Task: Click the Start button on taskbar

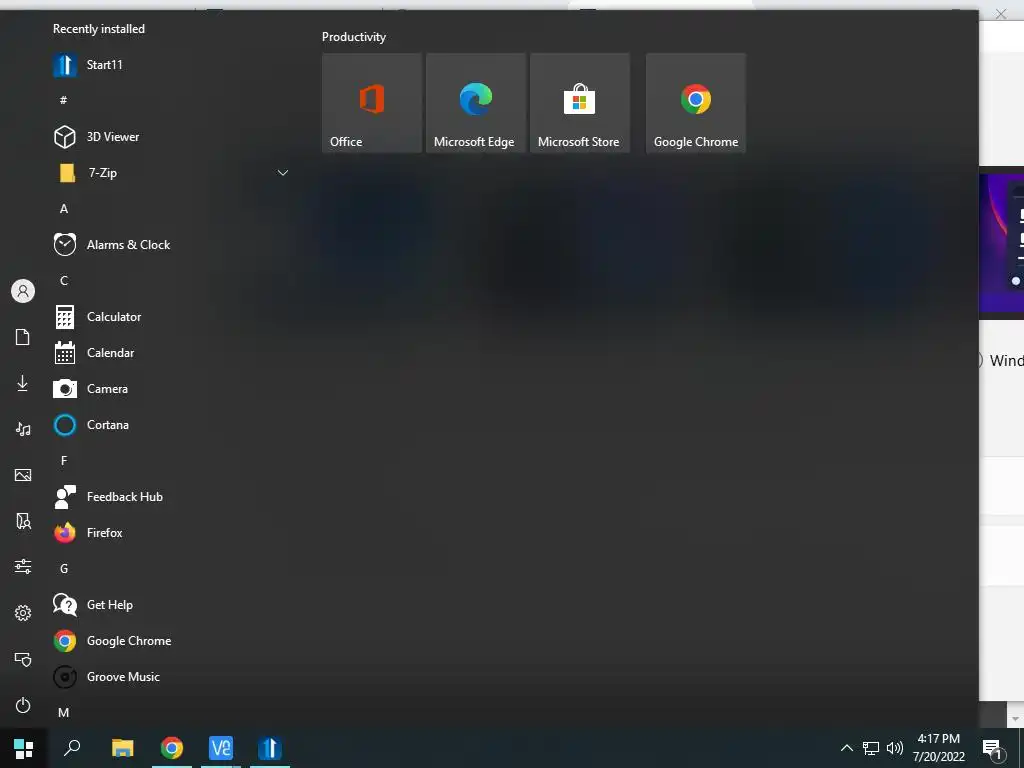Action: [x=24, y=748]
